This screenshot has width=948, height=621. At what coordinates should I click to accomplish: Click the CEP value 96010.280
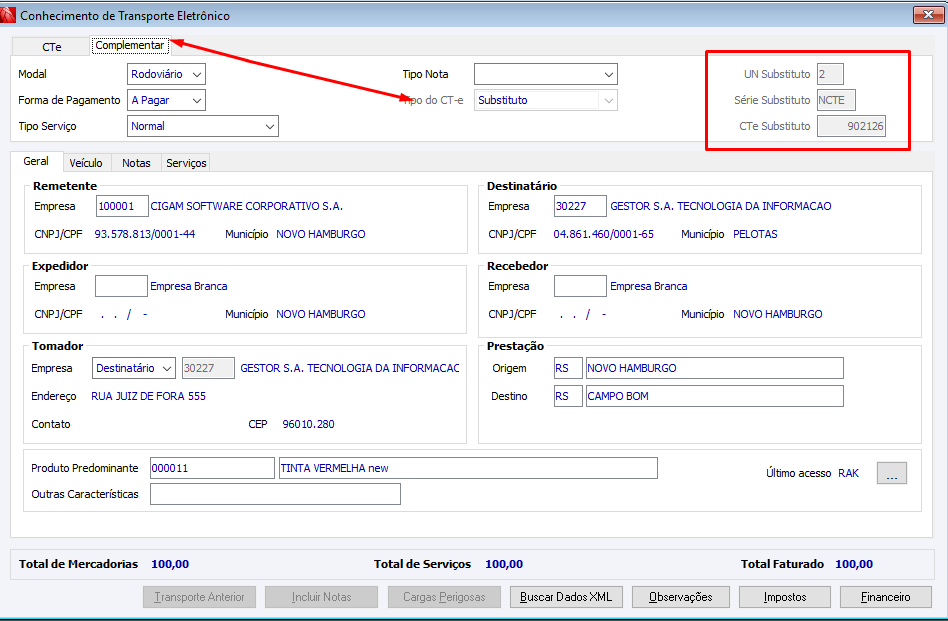point(308,424)
